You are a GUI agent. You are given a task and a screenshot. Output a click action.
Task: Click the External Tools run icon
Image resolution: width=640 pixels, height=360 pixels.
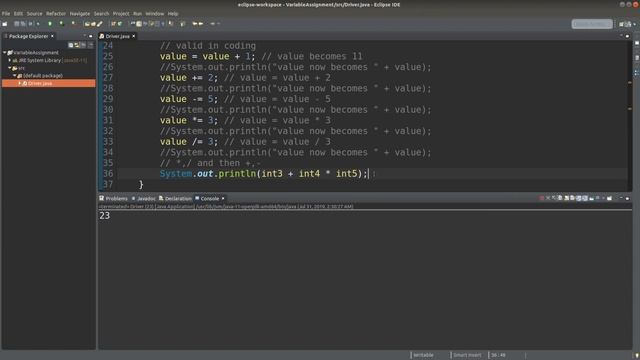(73, 24)
